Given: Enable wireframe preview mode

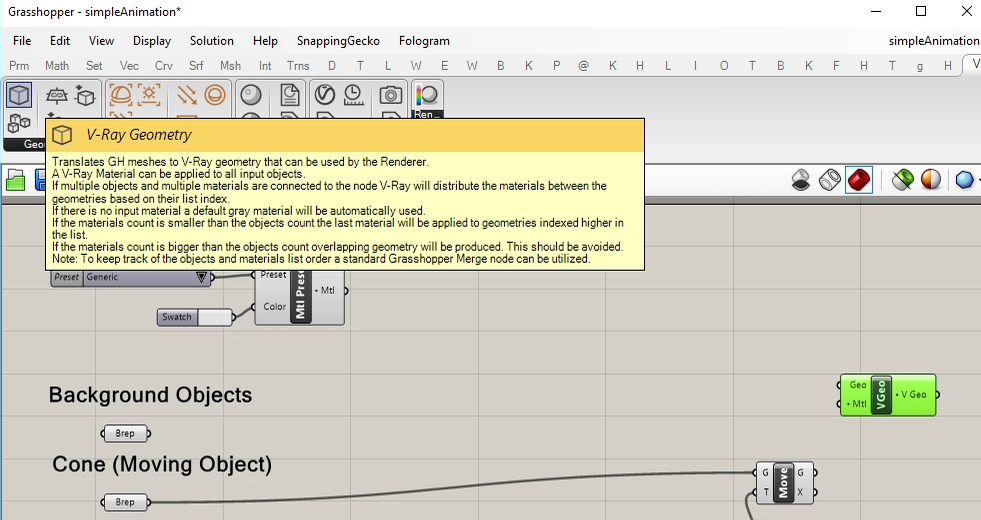Looking at the screenshot, I should click(x=830, y=180).
